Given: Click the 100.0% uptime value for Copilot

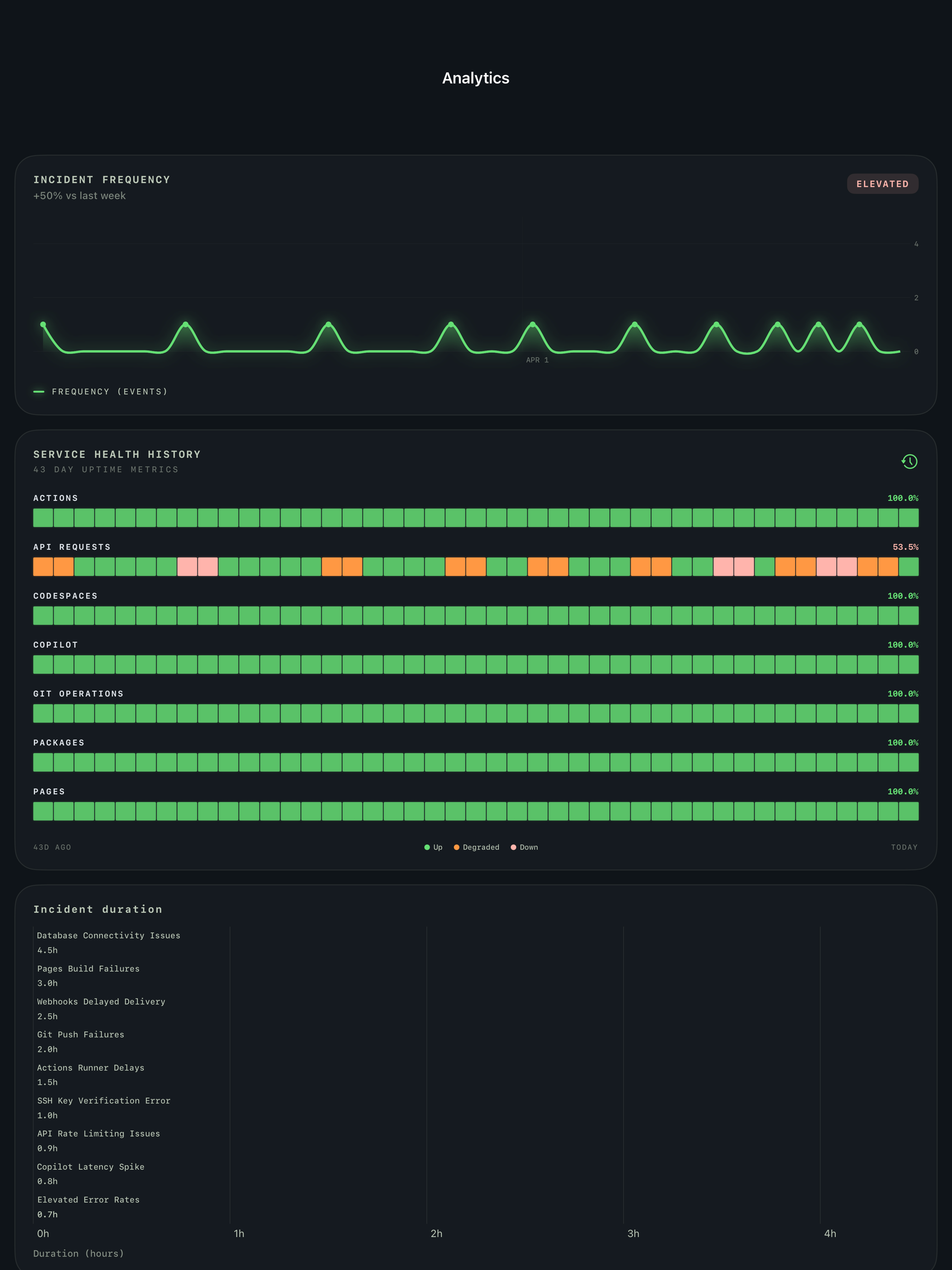Looking at the screenshot, I should pyautogui.click(x=903, y=645).
